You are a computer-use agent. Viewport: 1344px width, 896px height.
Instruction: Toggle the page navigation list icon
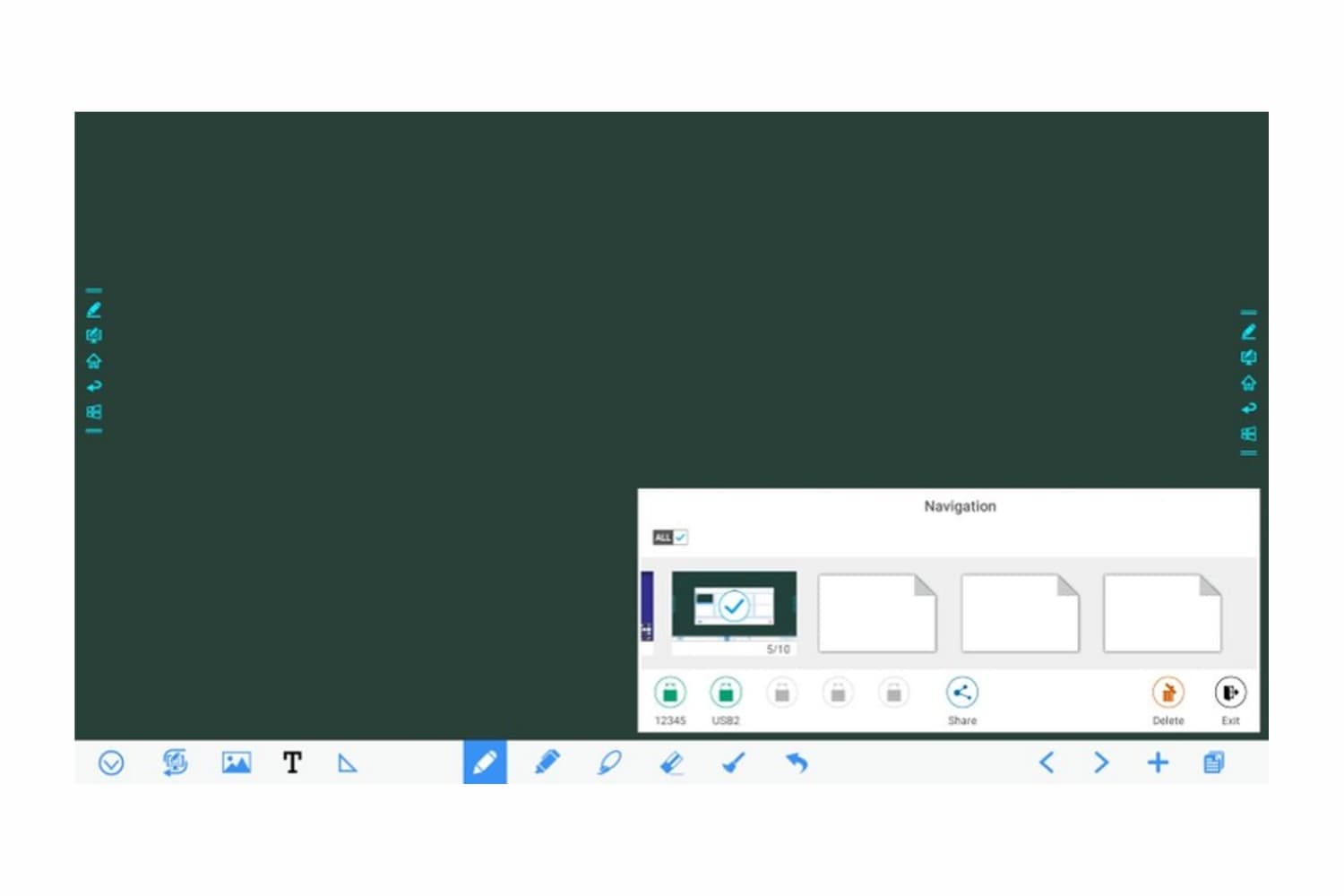[1213, 762]
